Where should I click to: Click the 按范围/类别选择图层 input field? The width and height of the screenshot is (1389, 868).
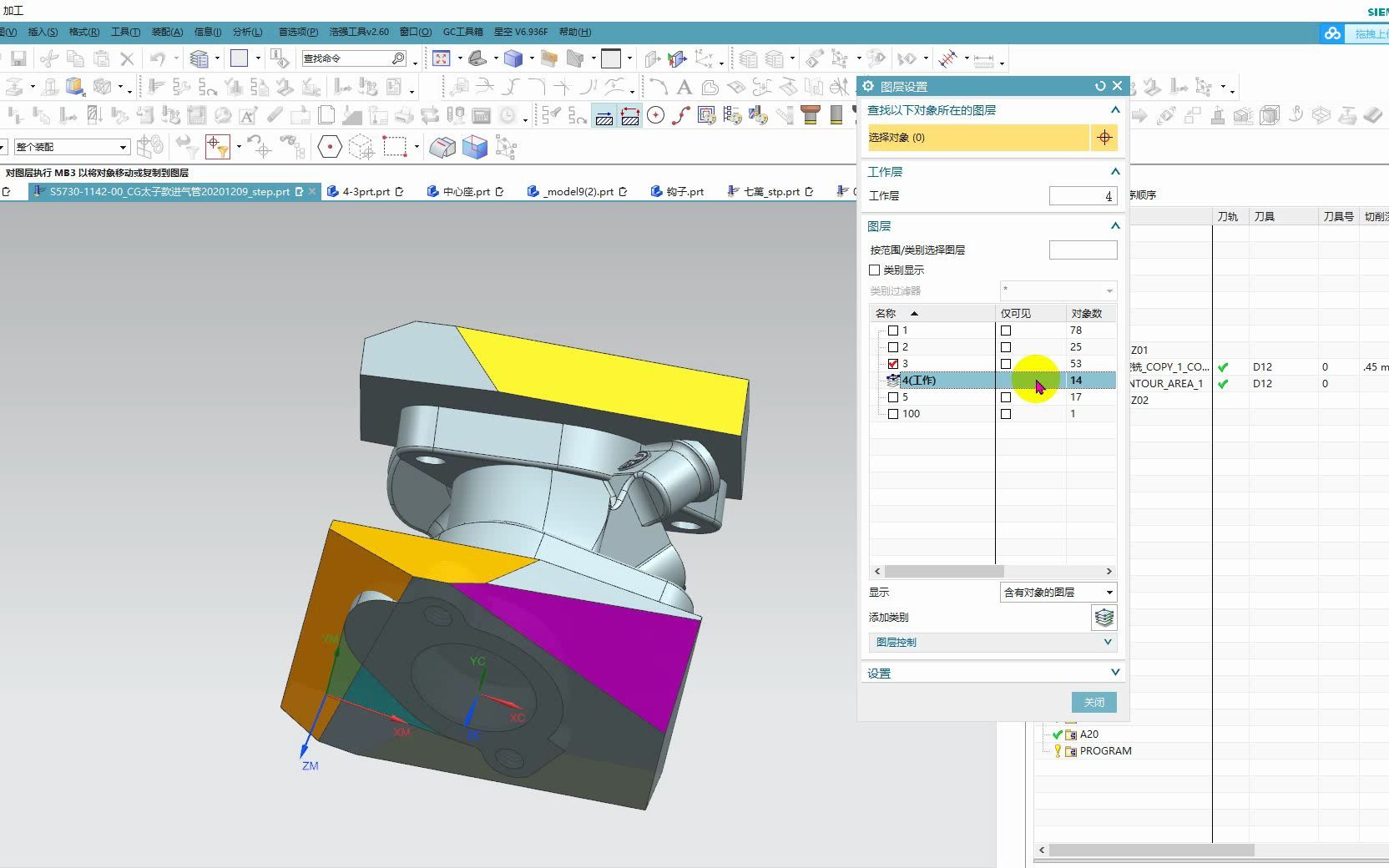1083,250
